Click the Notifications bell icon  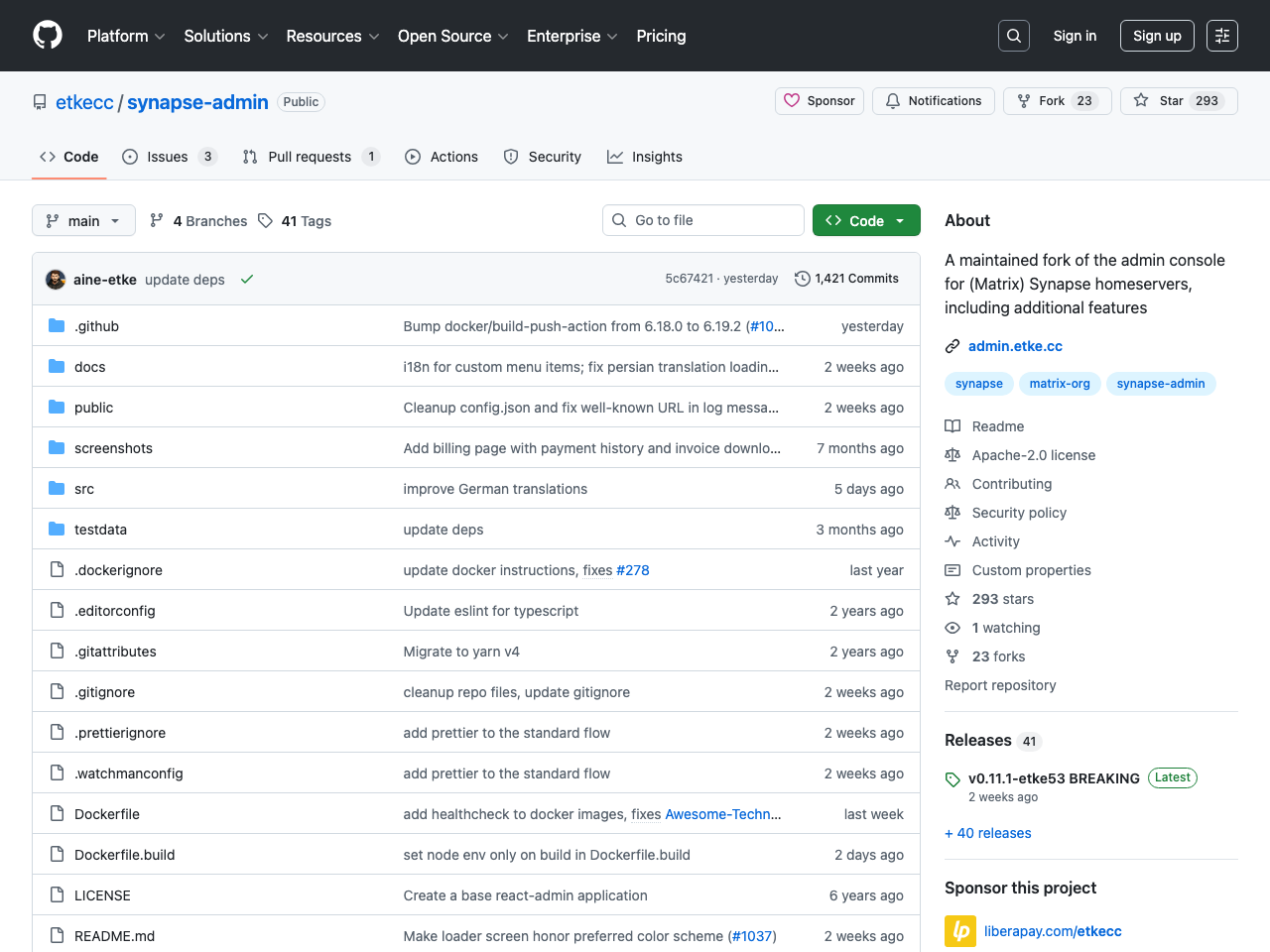892,100
